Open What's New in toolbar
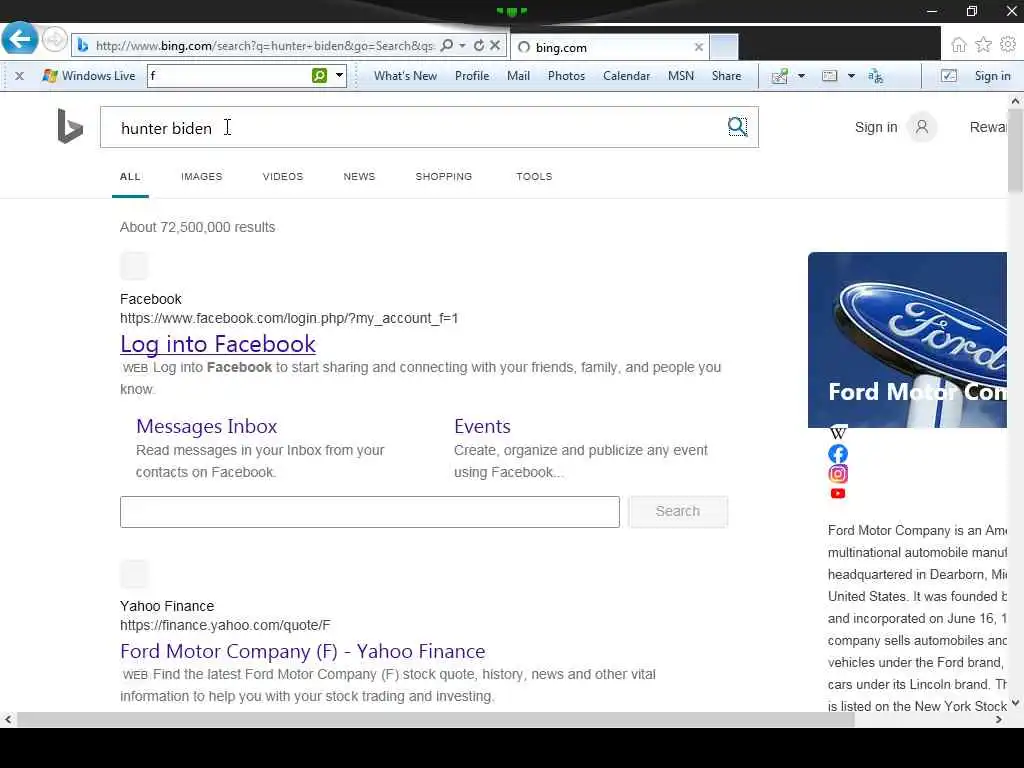The image size is (1024, 768). click(x=405, y=76)
